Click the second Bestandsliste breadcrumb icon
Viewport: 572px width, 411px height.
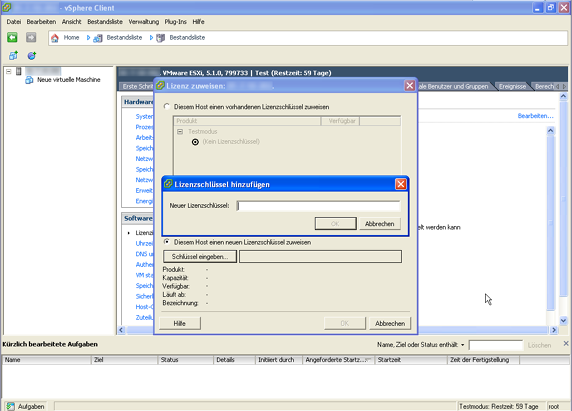161,38
